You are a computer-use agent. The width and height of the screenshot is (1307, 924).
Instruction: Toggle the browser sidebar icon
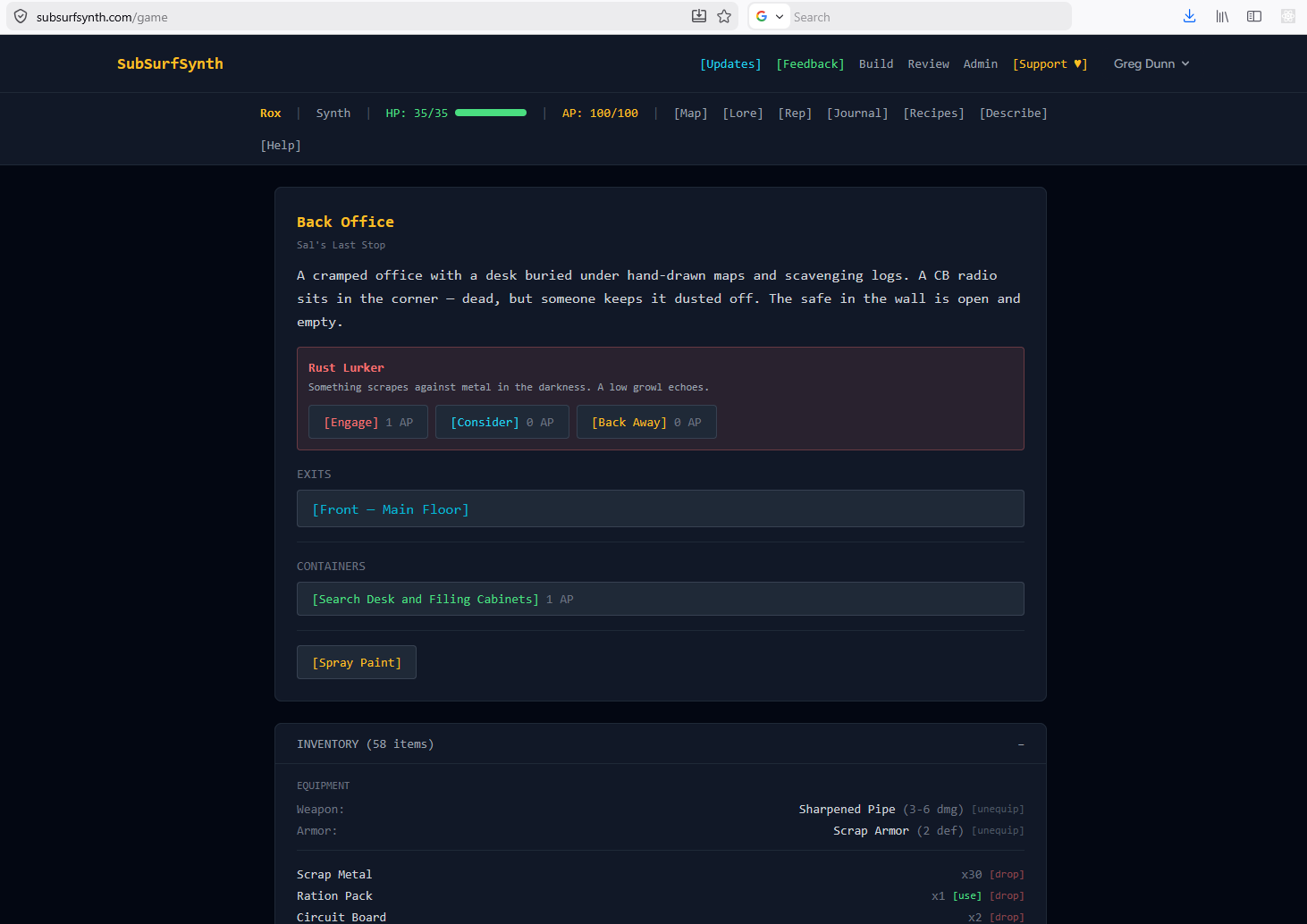[1254, 16]
